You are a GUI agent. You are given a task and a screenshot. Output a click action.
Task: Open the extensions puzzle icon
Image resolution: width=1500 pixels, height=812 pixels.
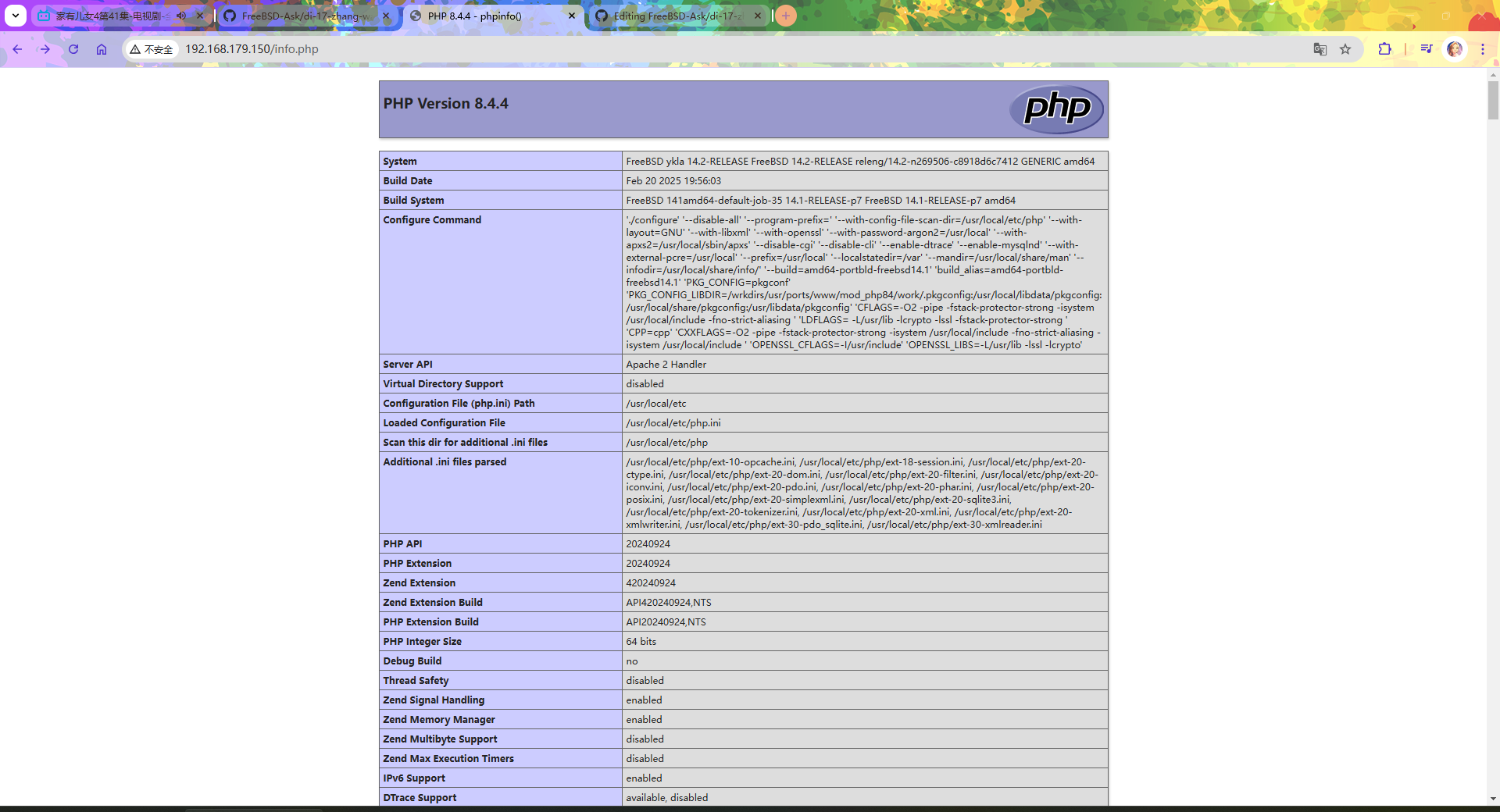[1384, 49]
